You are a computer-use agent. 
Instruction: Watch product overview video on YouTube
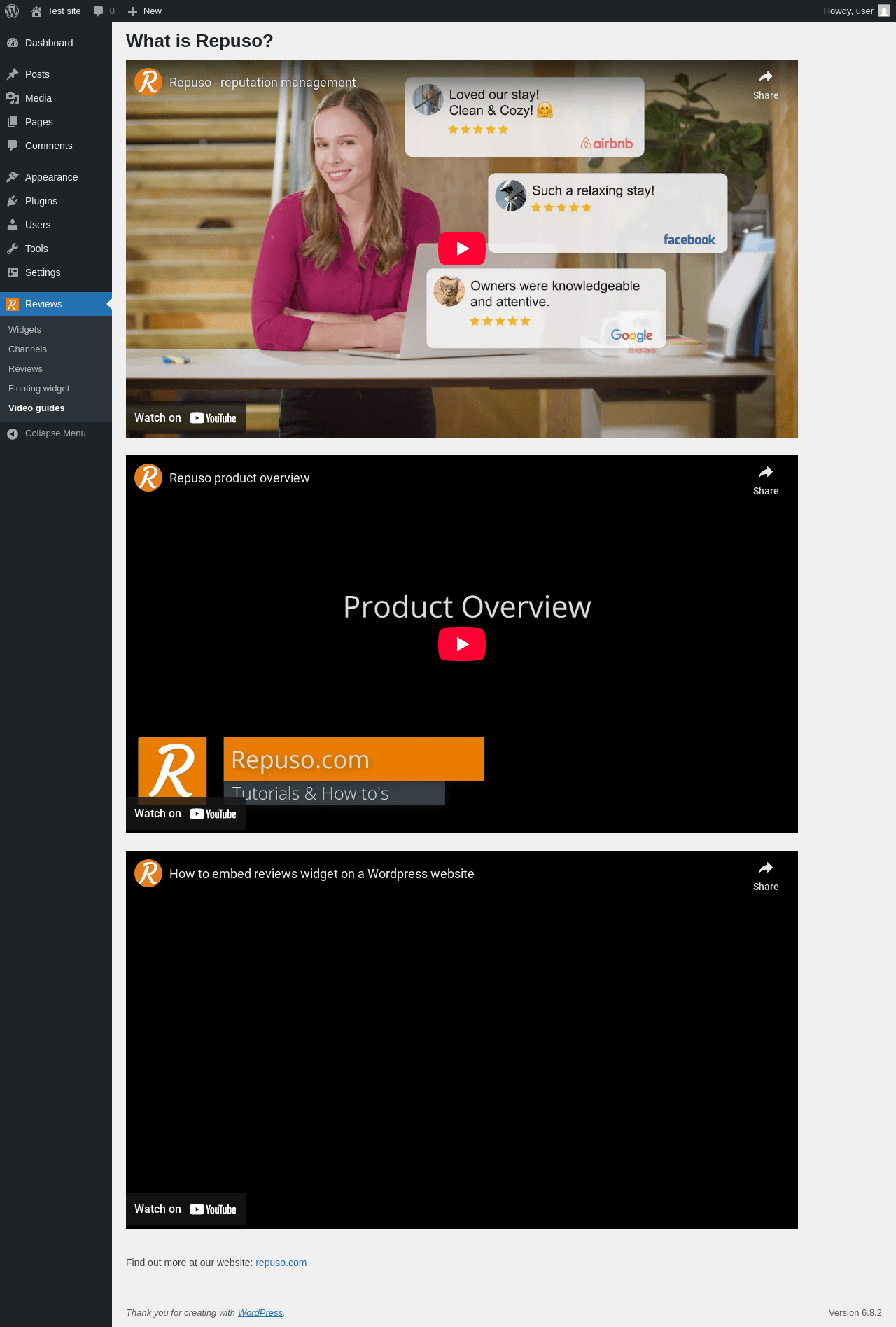(185, 814)
